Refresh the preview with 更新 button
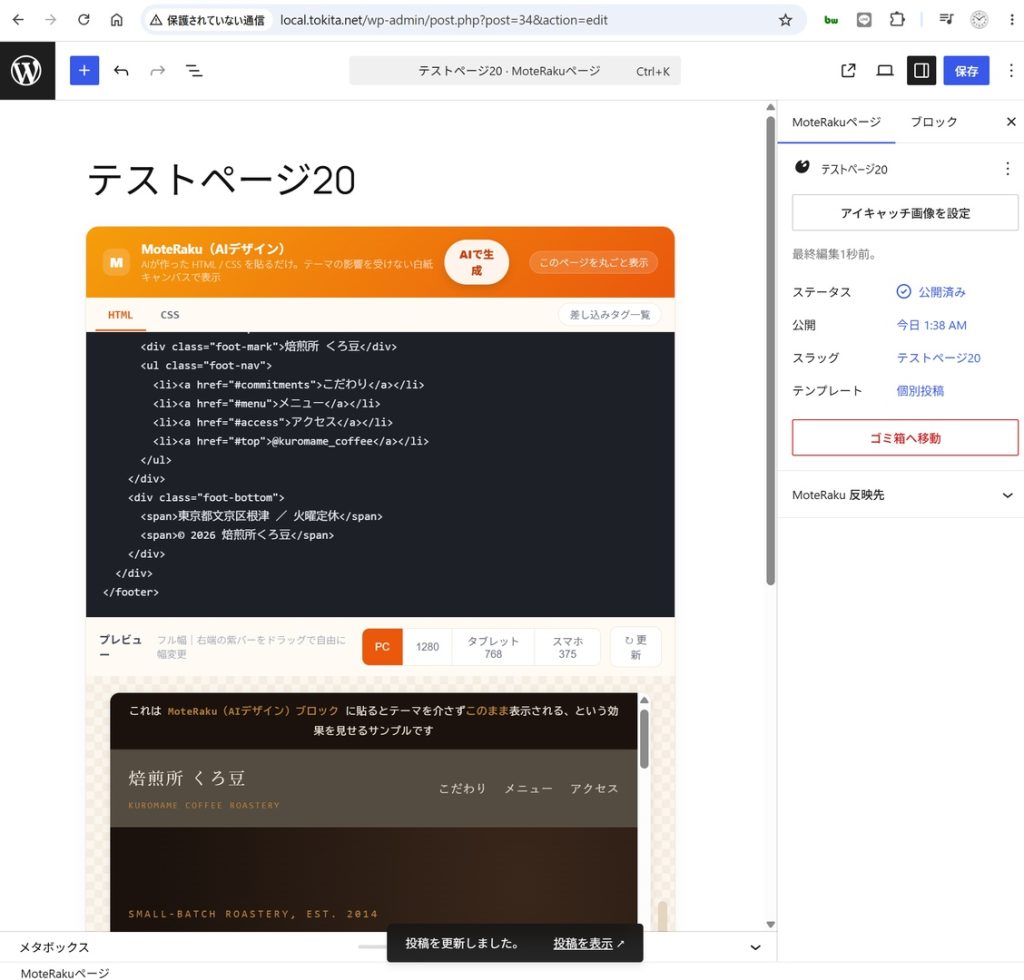This screenshot has width=1024, height=980. 635,646
